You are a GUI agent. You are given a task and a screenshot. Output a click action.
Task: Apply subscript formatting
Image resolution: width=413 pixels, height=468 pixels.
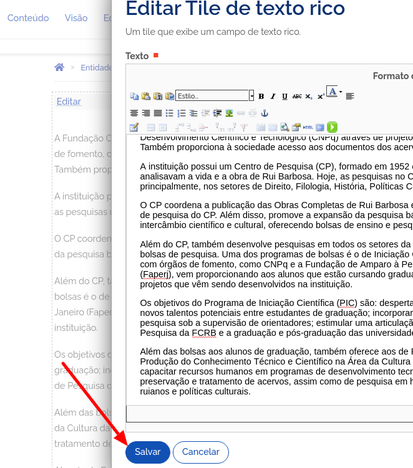(309, 96)
